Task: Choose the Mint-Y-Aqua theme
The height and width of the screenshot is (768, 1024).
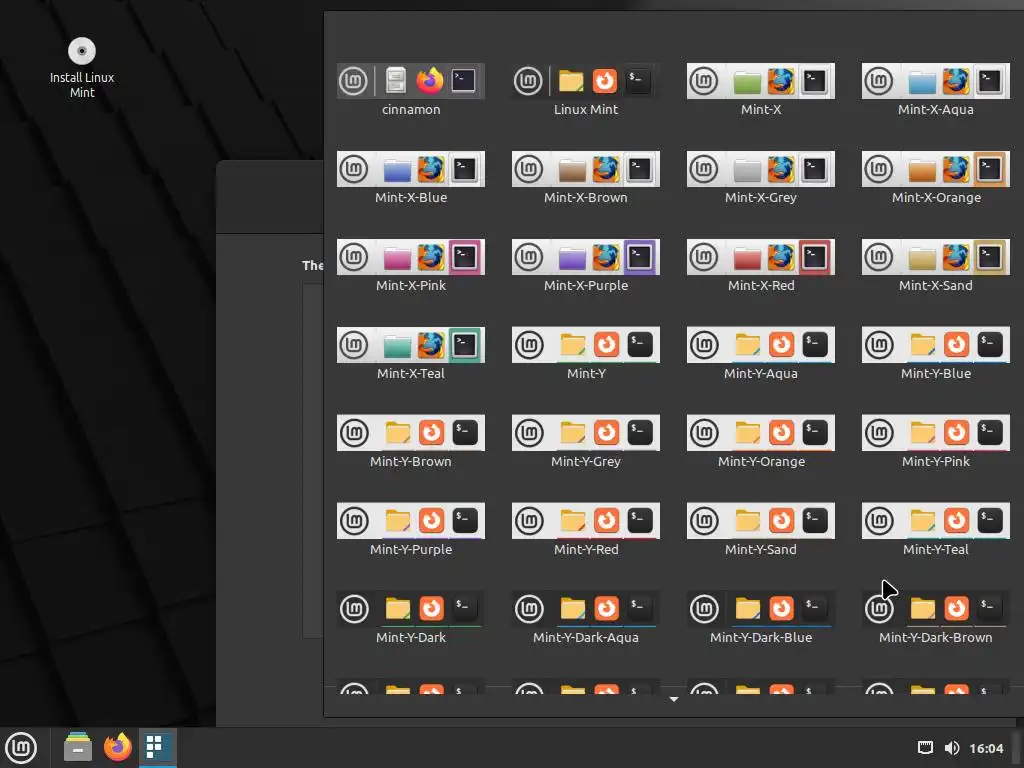Action: [761, 354]
